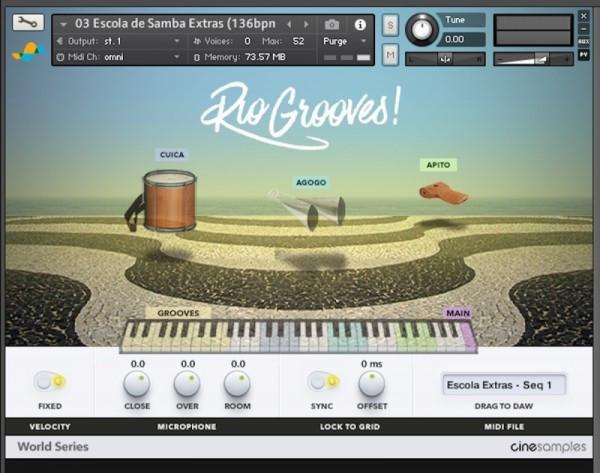The height and width of the screenshot is (473, 600).
Task: Click the OFFSET knob
Action: click(x=372, y=384)
